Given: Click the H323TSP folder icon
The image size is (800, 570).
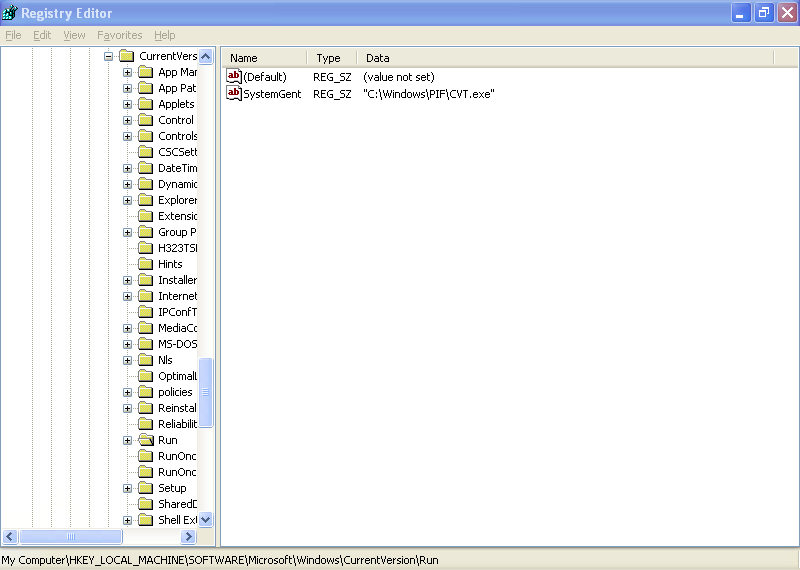Looking at the screenshot, I should pos(146,248).
